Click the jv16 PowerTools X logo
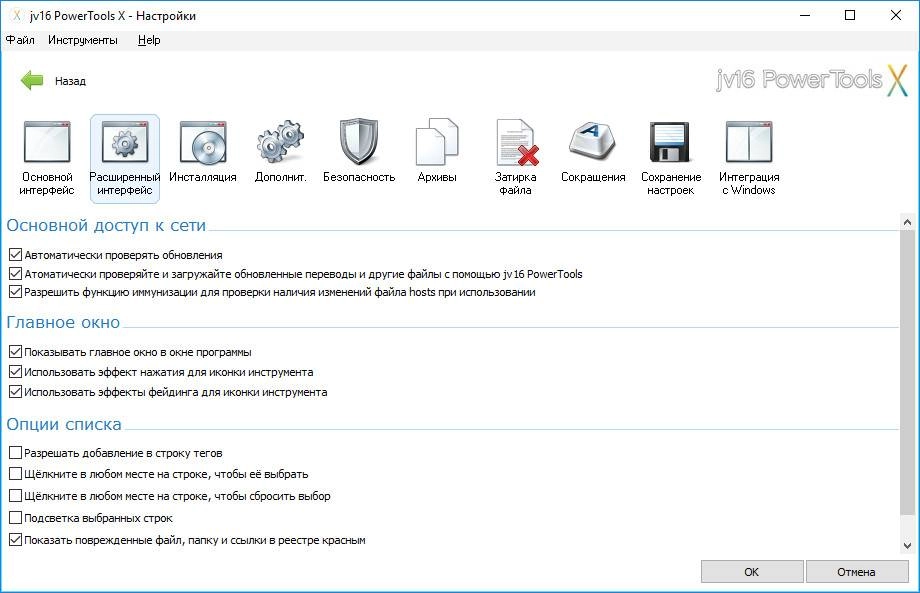The width and height of the screenshot is (920, 593). click(812, 80)
